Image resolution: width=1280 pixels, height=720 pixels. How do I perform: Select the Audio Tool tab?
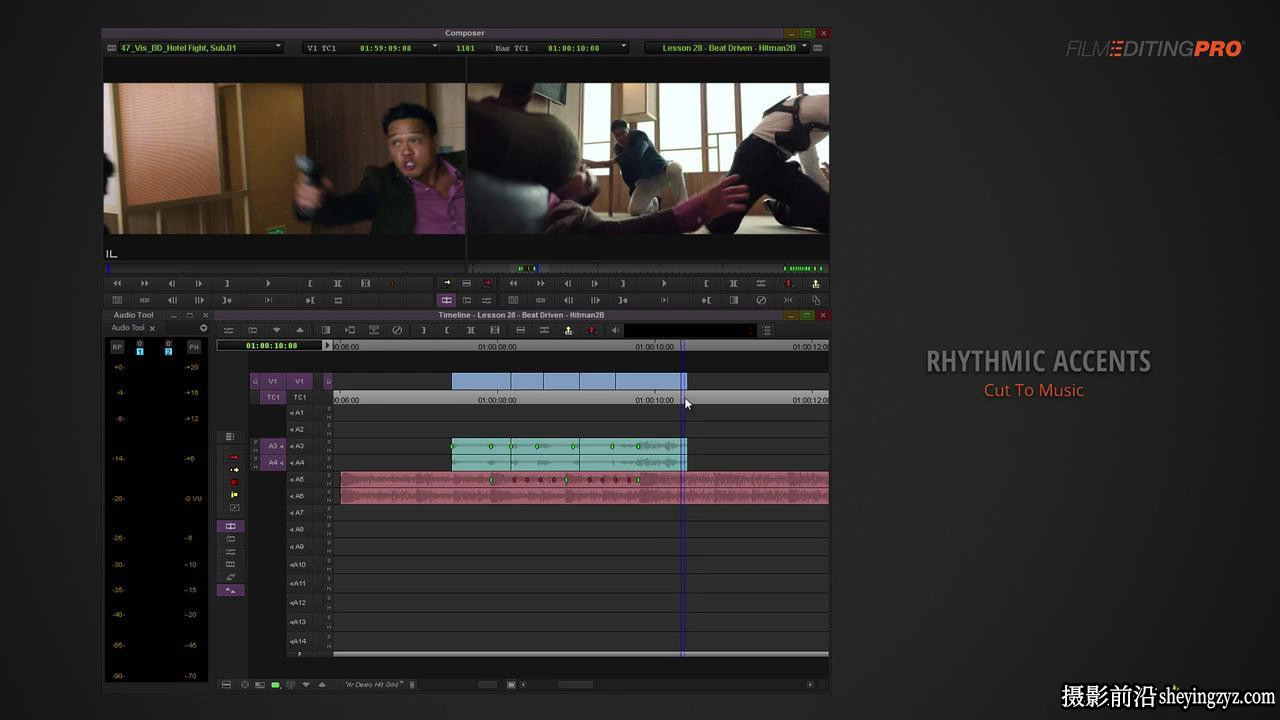click(128, 328)
